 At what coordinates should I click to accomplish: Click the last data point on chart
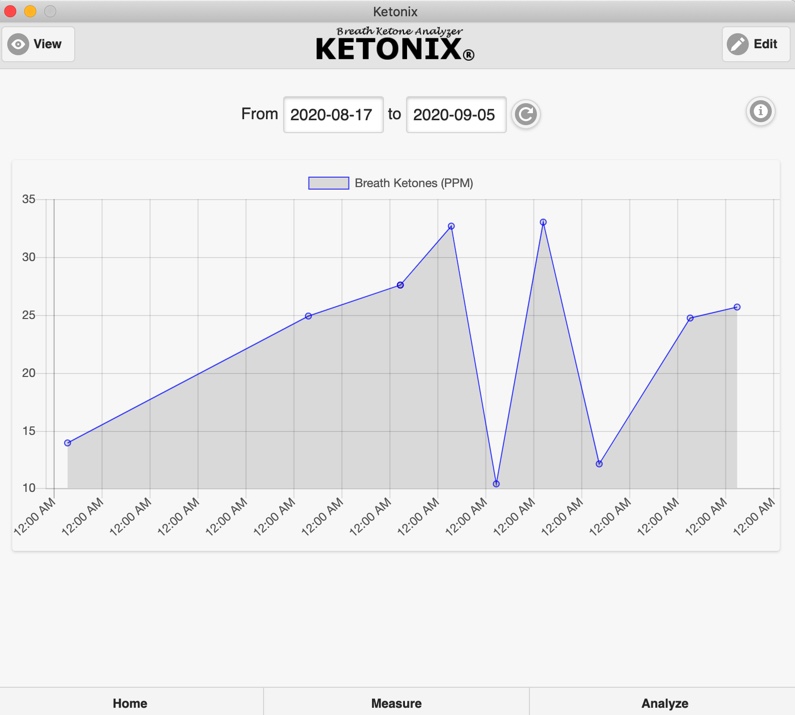[737, 308]
